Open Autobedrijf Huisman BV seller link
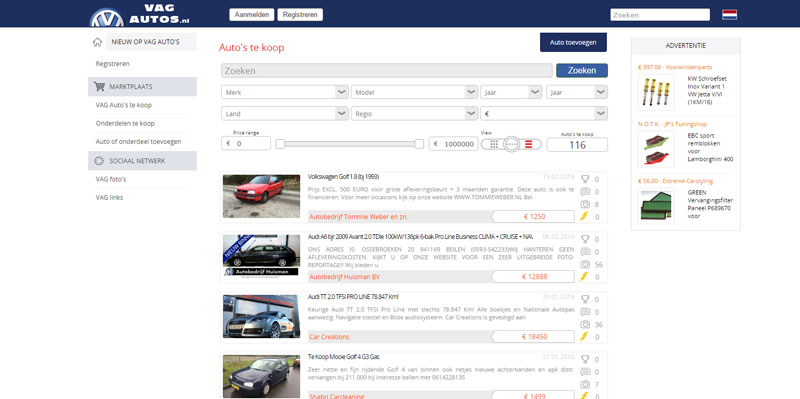The width and height of the screenshot is (800, 399). [x=344, y=277]
